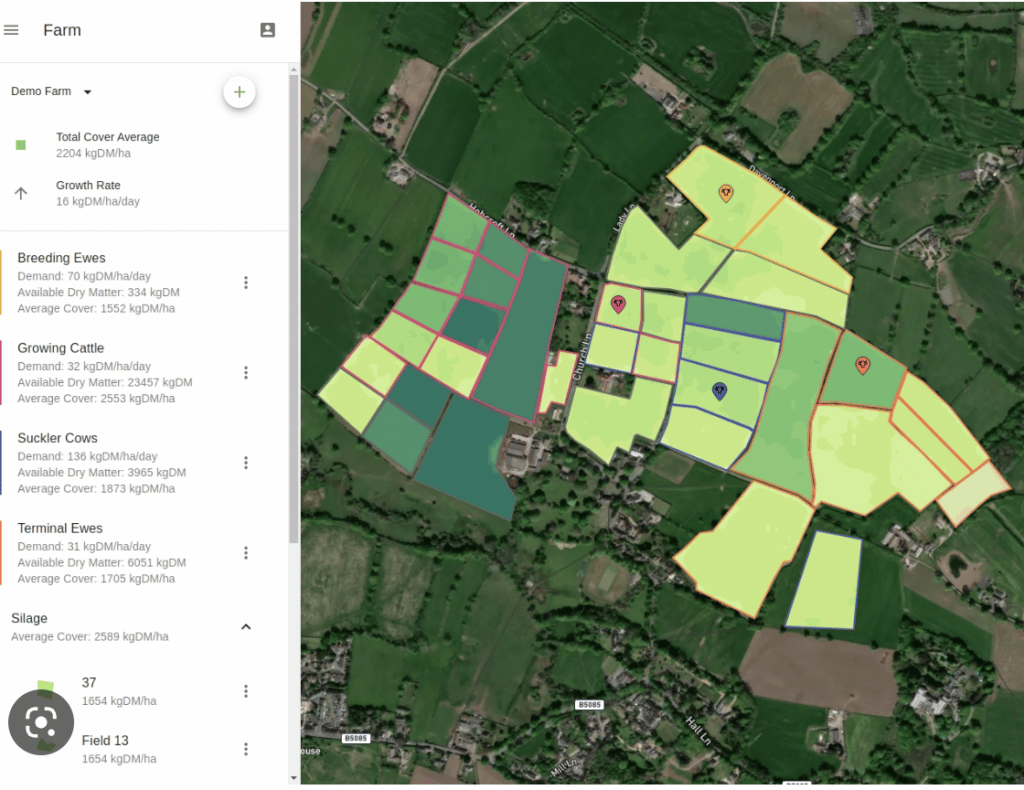Click the circular lens scan button

click(x=40, y=722)
